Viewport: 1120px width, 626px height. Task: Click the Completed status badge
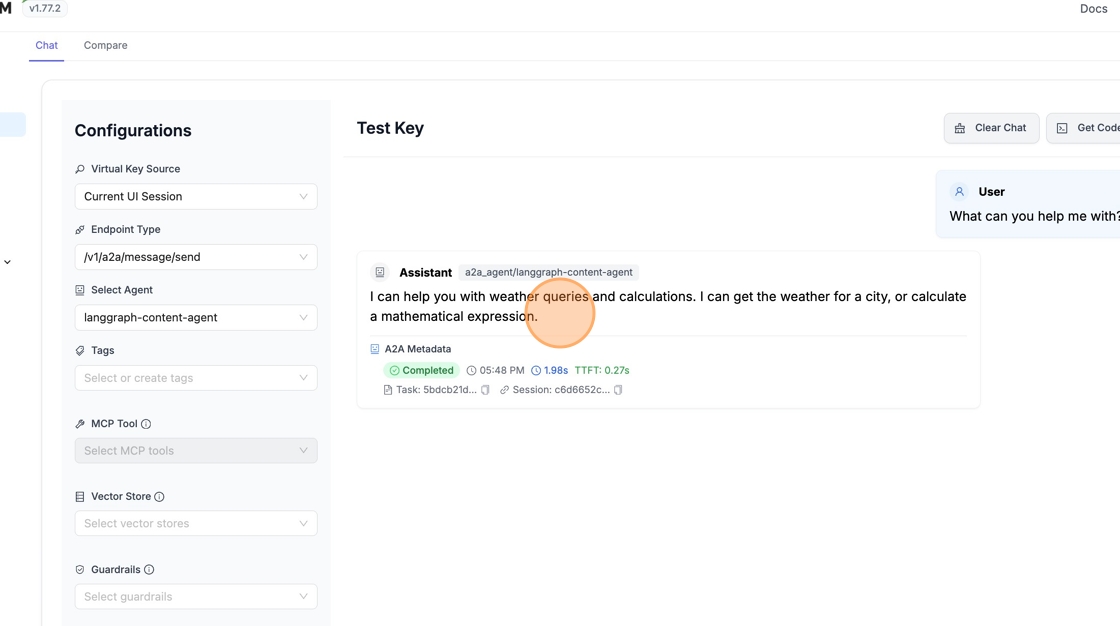click(x=421, y=370)
